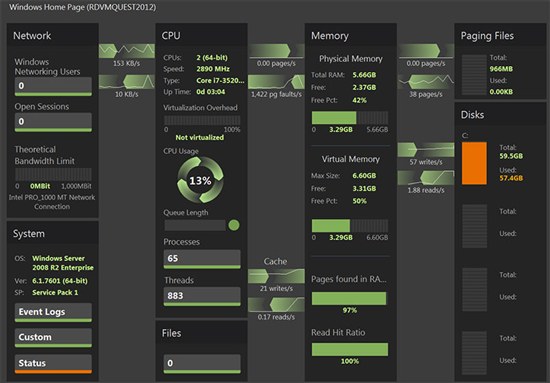Click the CPU Usage 13% spinner gauge

point(200,180)
